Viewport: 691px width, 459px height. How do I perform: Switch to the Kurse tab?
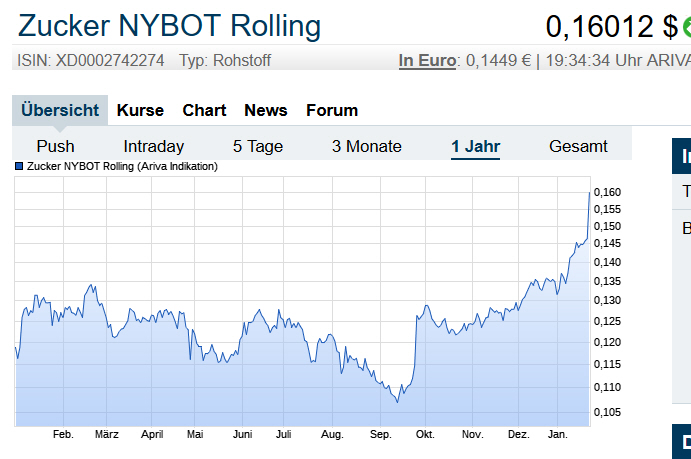pyautogui.click(x=140, y=110)
